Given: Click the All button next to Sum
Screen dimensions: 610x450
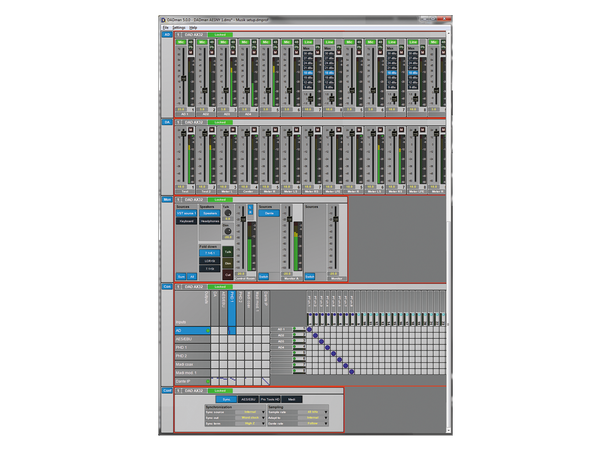Looking at the screenshot, I should tap(192, 277).
